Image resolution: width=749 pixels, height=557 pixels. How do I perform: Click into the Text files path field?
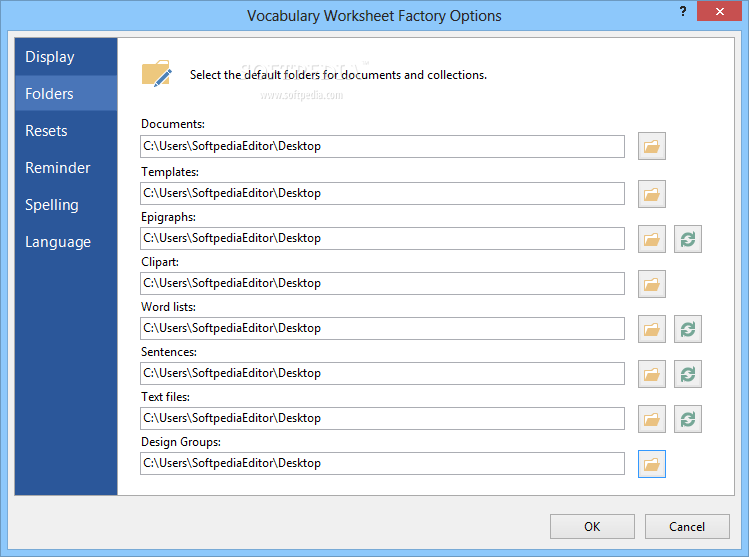(x=382, y=418)
